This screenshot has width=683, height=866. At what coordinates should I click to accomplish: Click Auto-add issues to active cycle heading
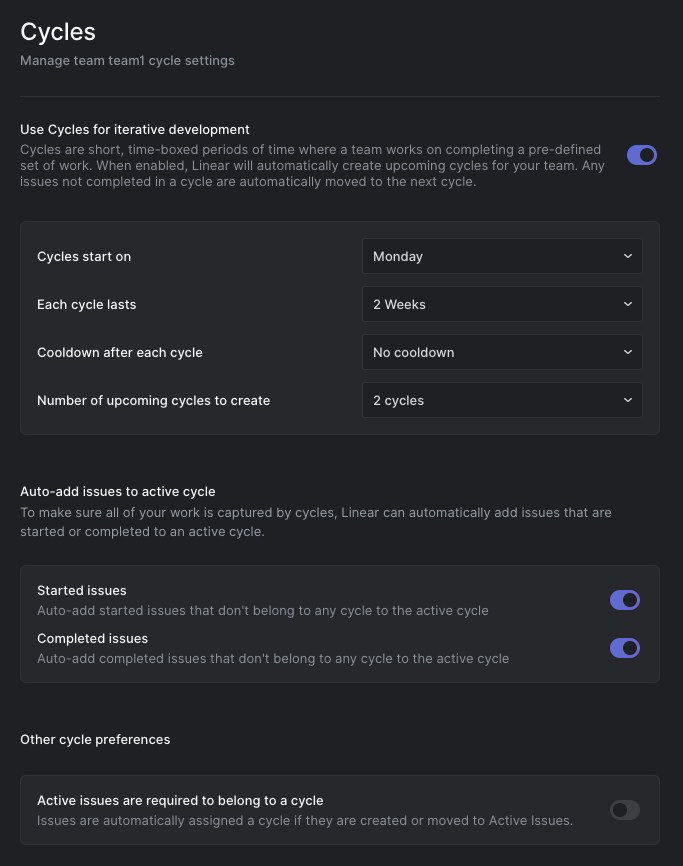tap(118, 491)
